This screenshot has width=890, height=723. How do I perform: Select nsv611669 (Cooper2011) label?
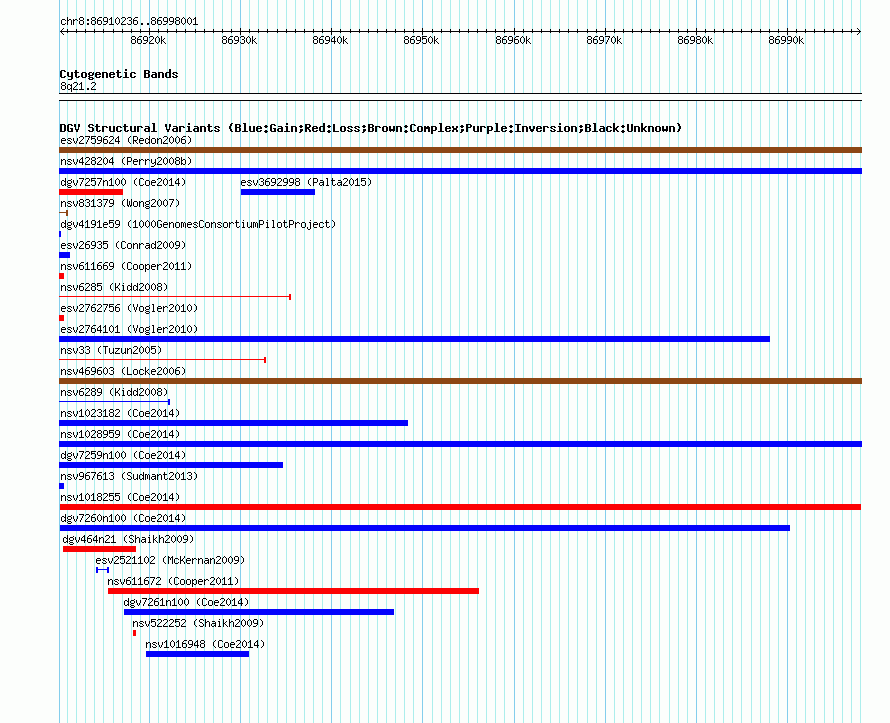[126, 266]
